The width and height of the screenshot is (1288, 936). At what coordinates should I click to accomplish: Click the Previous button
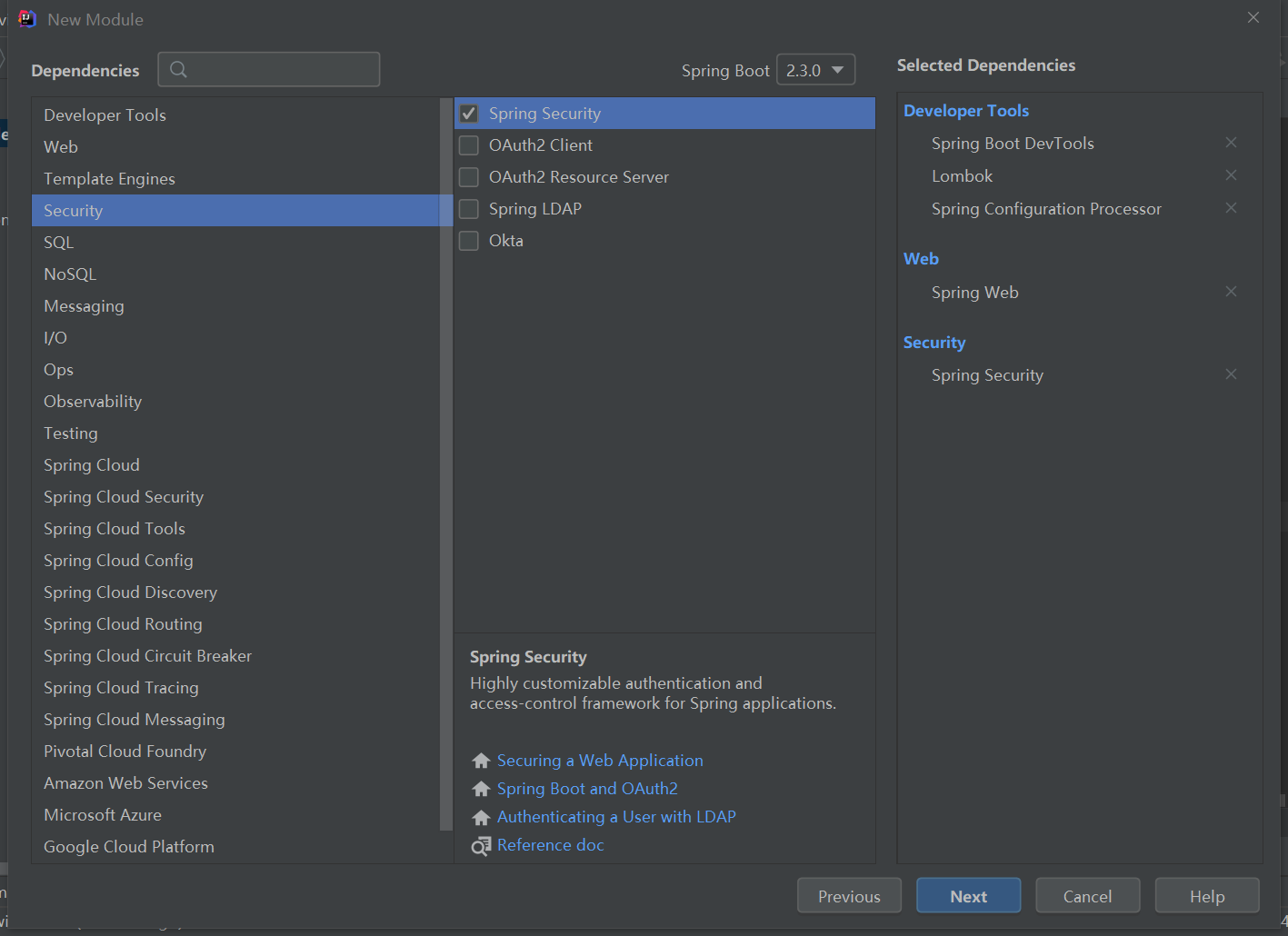click(x=849, y=896)
